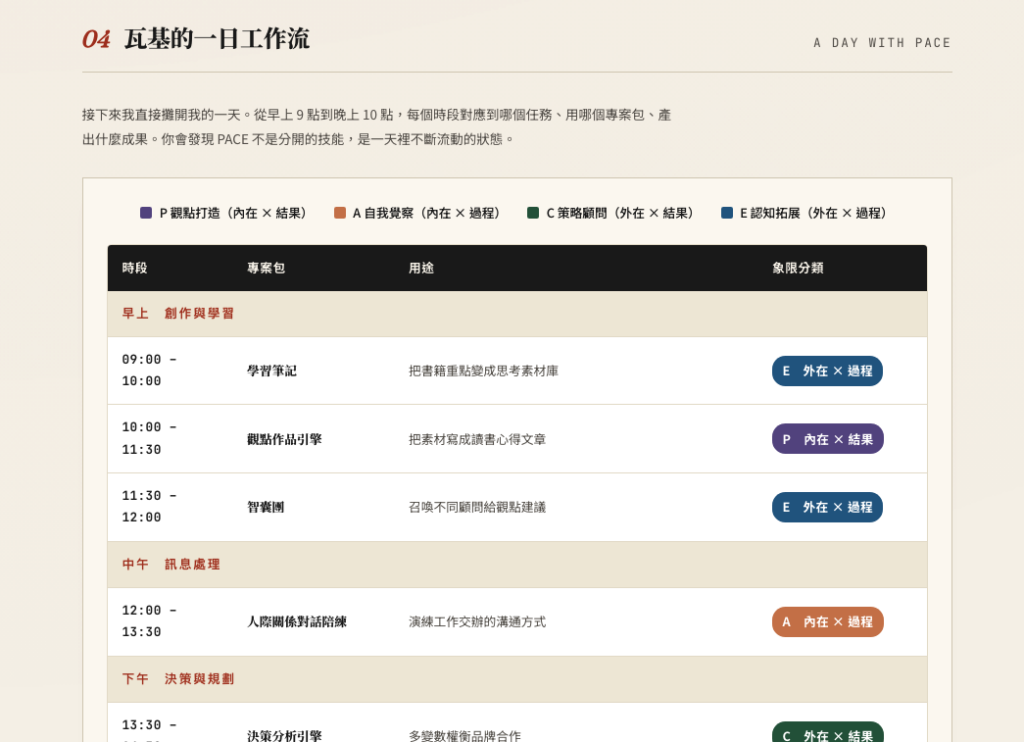Click the C 策略顧問（外在 × 結果）legend text

coord(620,213)
